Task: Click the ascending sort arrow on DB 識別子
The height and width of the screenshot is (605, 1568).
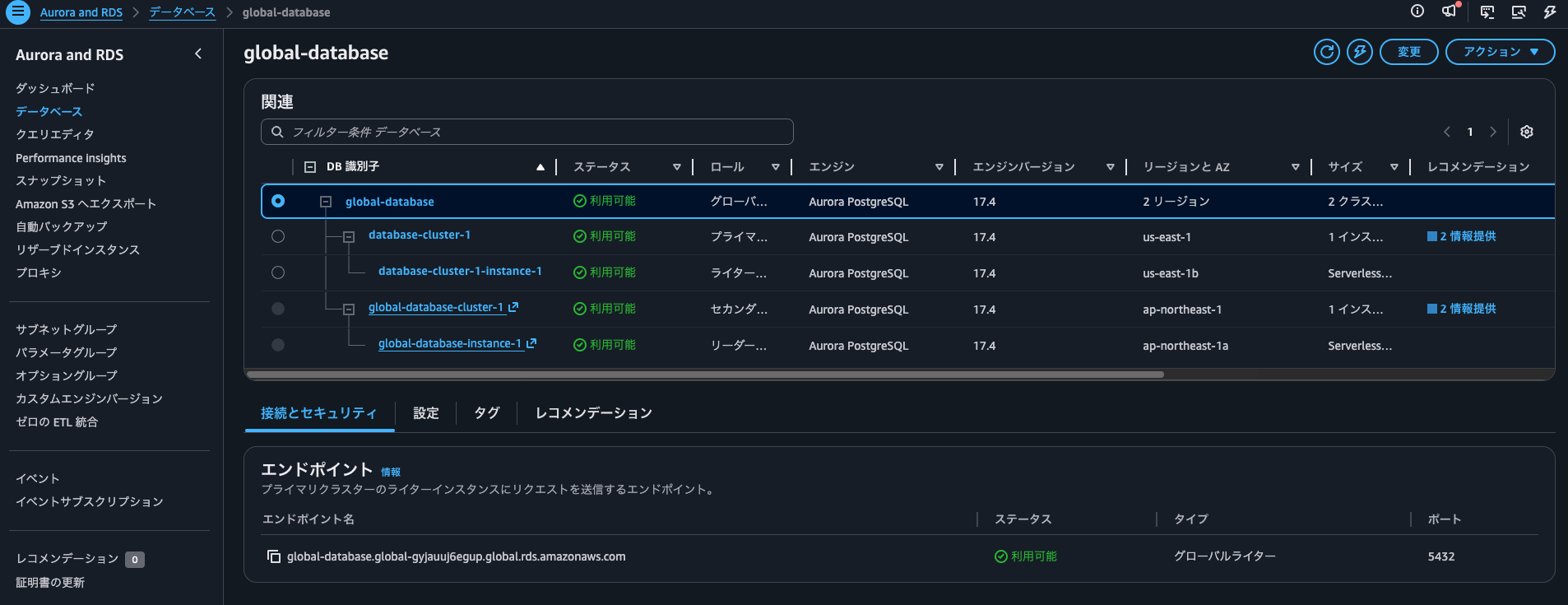Action: click(540, 167)
